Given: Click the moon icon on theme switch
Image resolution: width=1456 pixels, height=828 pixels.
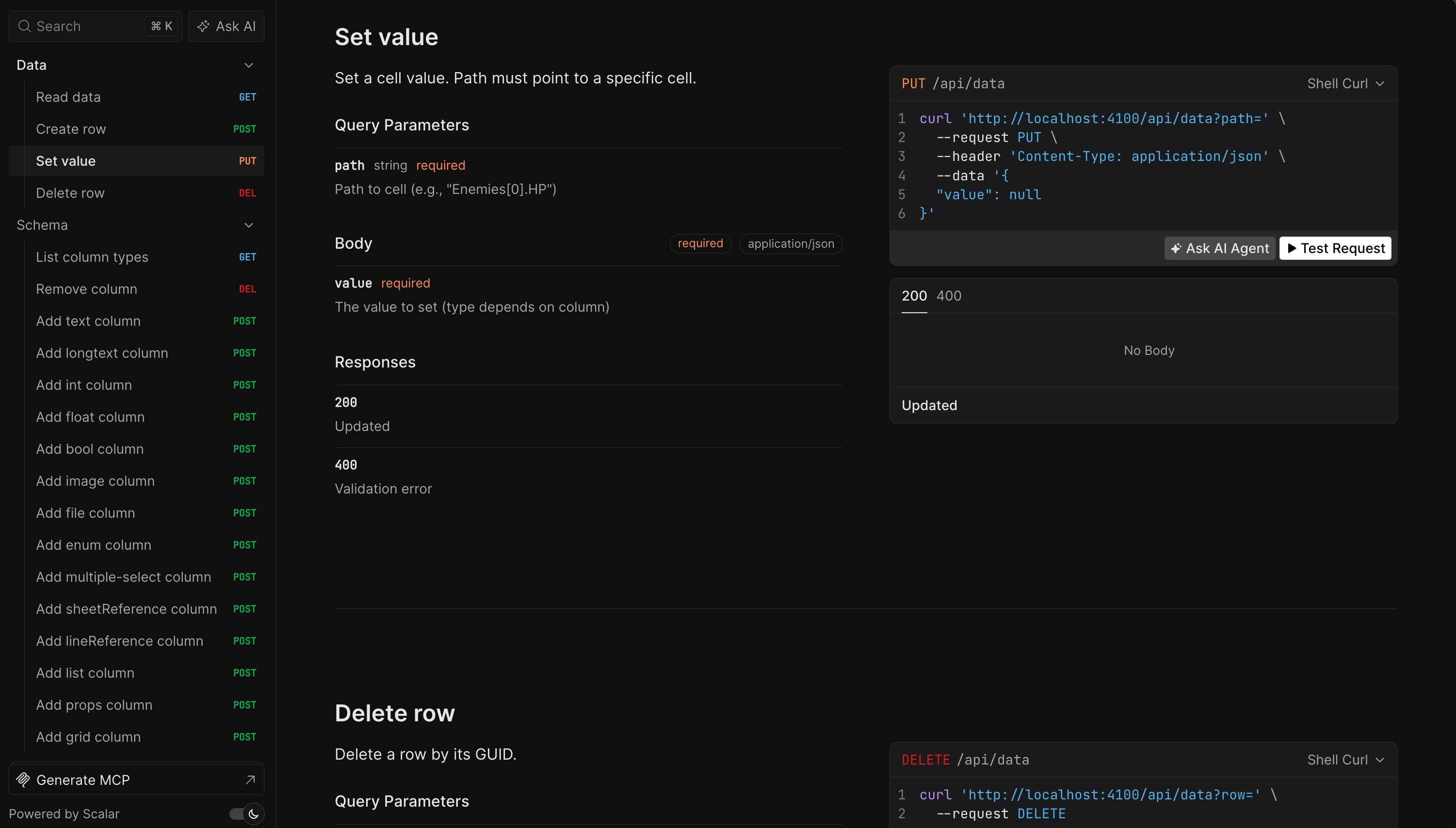Looking at the screenshot, I should click(x=254, y=814).
